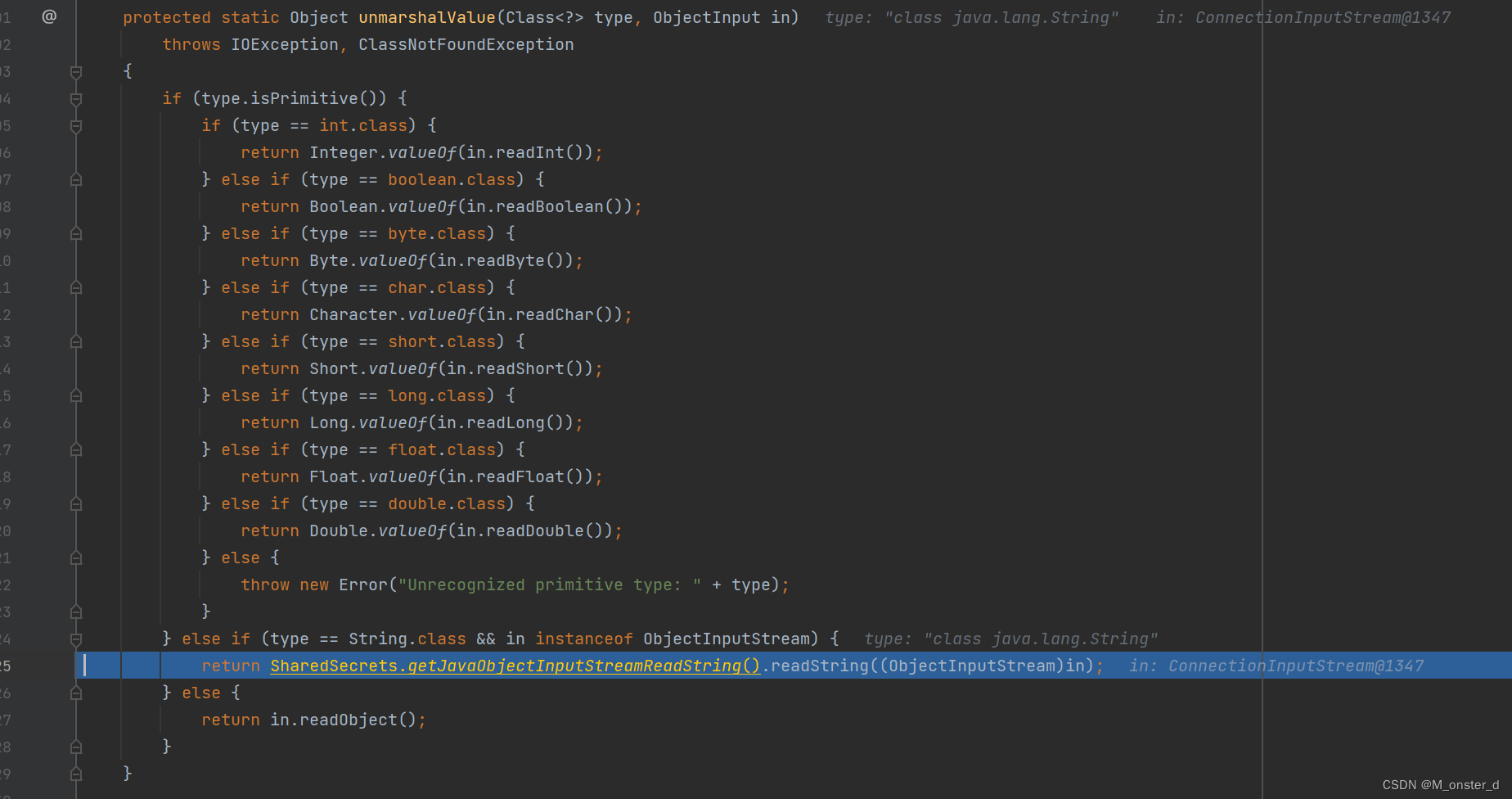
Task: Click the ClassNotFoundException in throws clause
Action: (466, 44)
